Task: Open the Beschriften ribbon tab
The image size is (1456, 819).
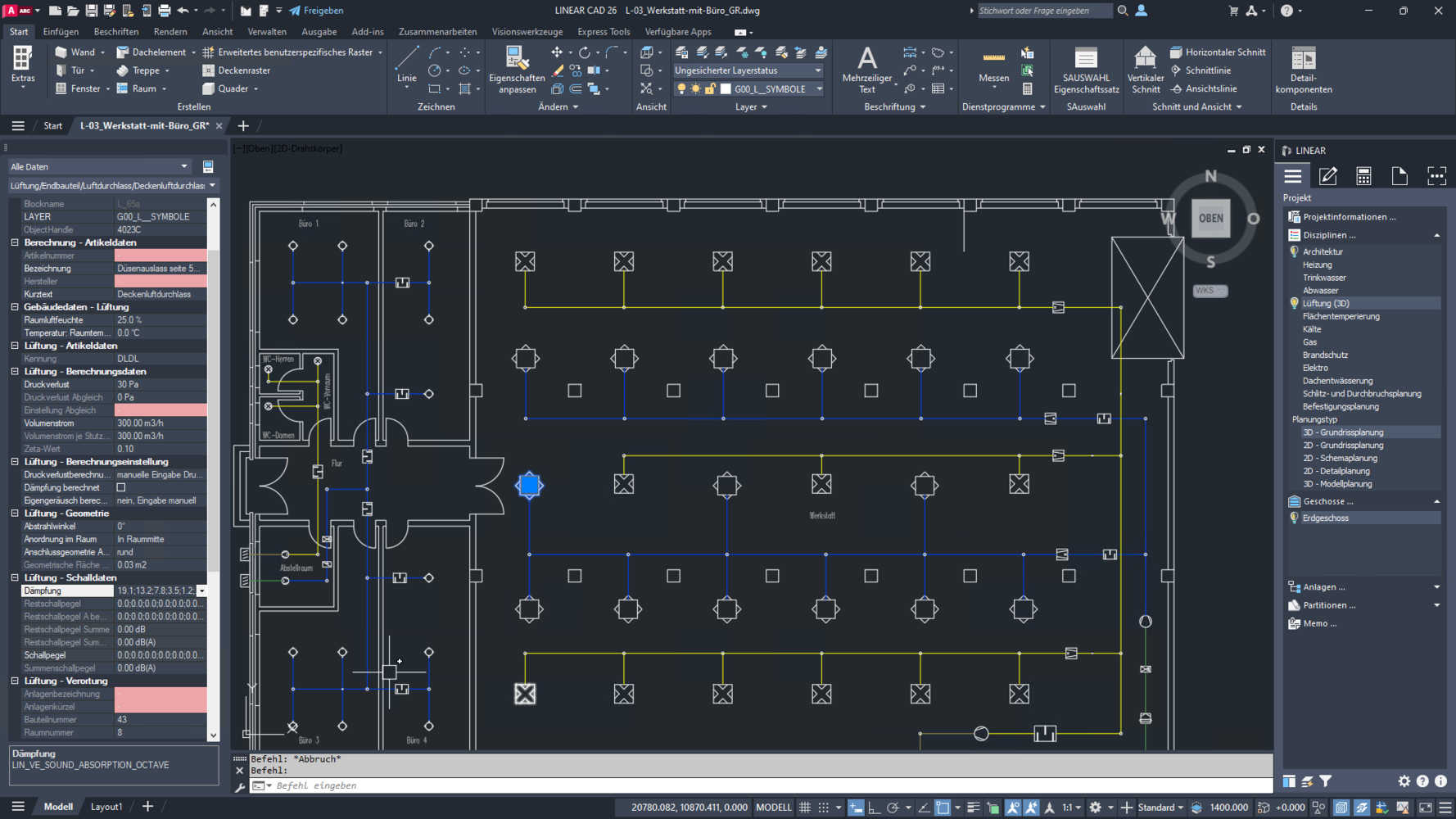Action: (x=115, y=32)
